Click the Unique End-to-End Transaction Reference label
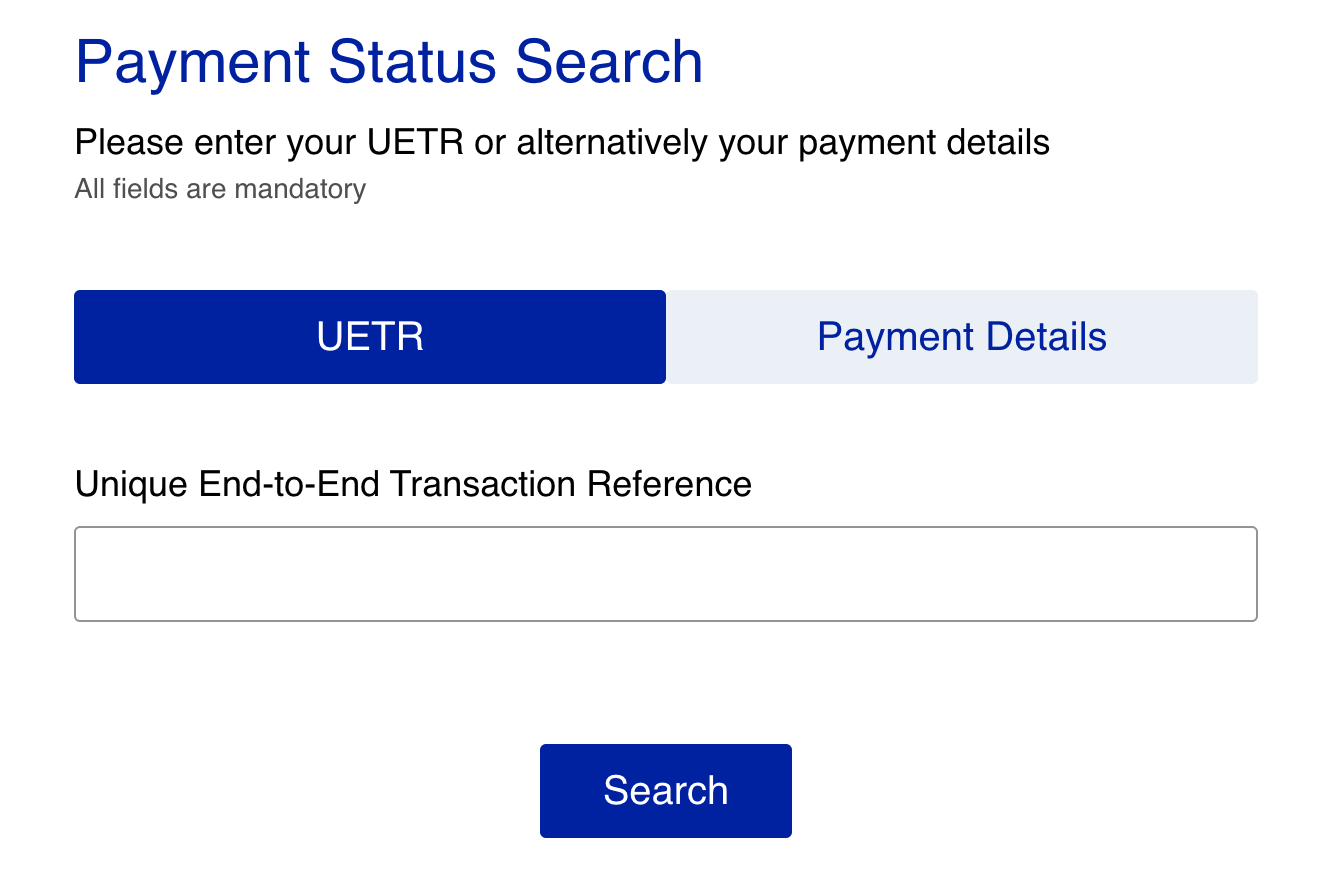 tap(412, 484)
